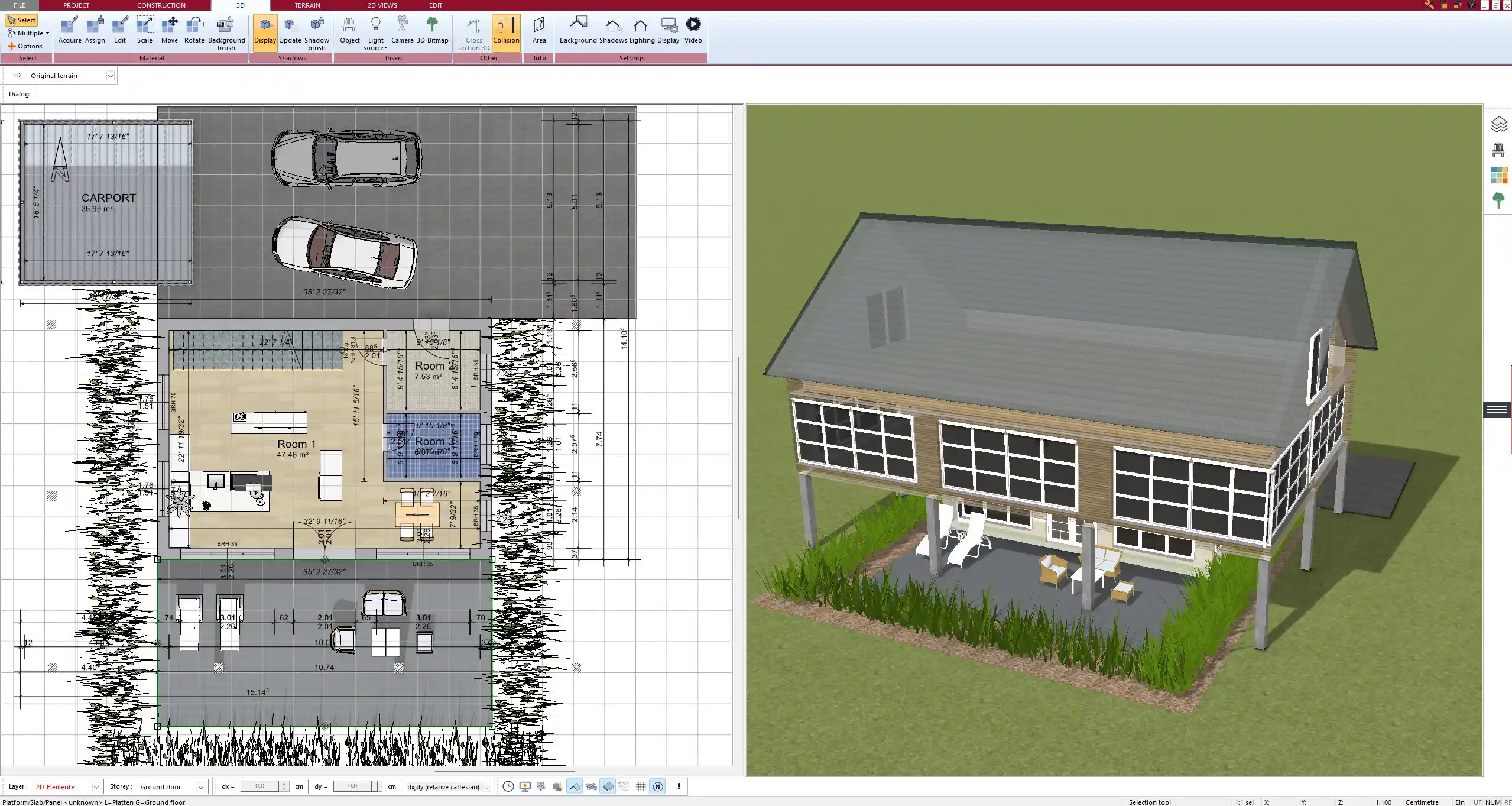Toggle the grid display in the status bar

tap(641, 786)
